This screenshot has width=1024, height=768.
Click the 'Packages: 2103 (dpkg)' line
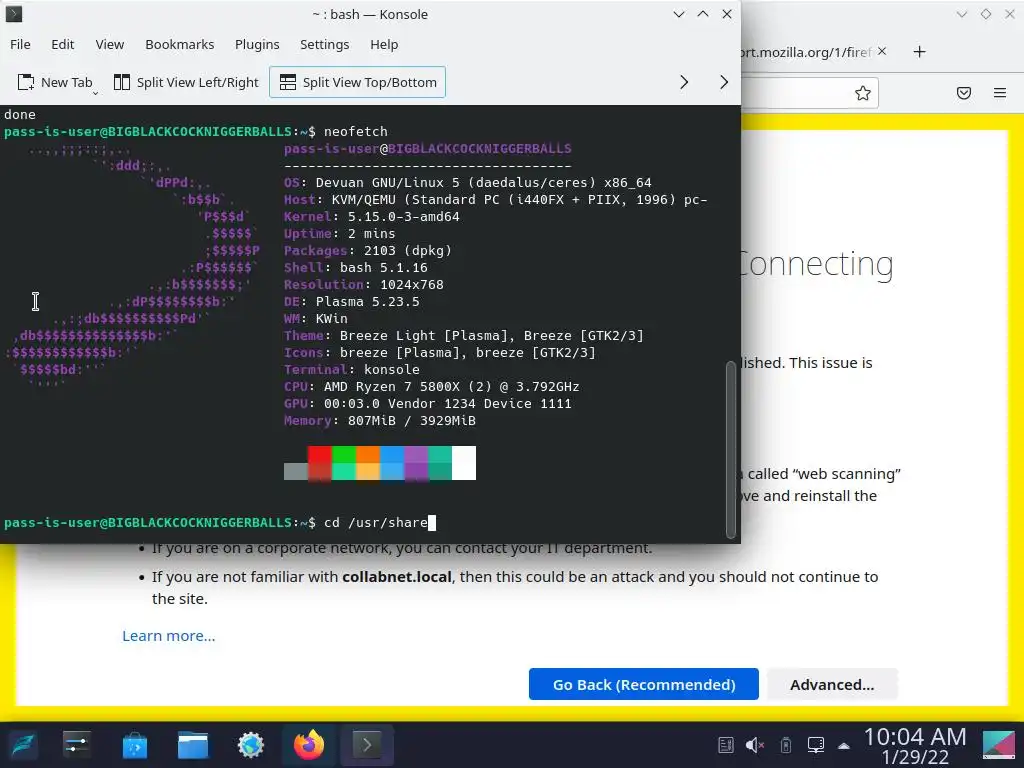[368, 250]
